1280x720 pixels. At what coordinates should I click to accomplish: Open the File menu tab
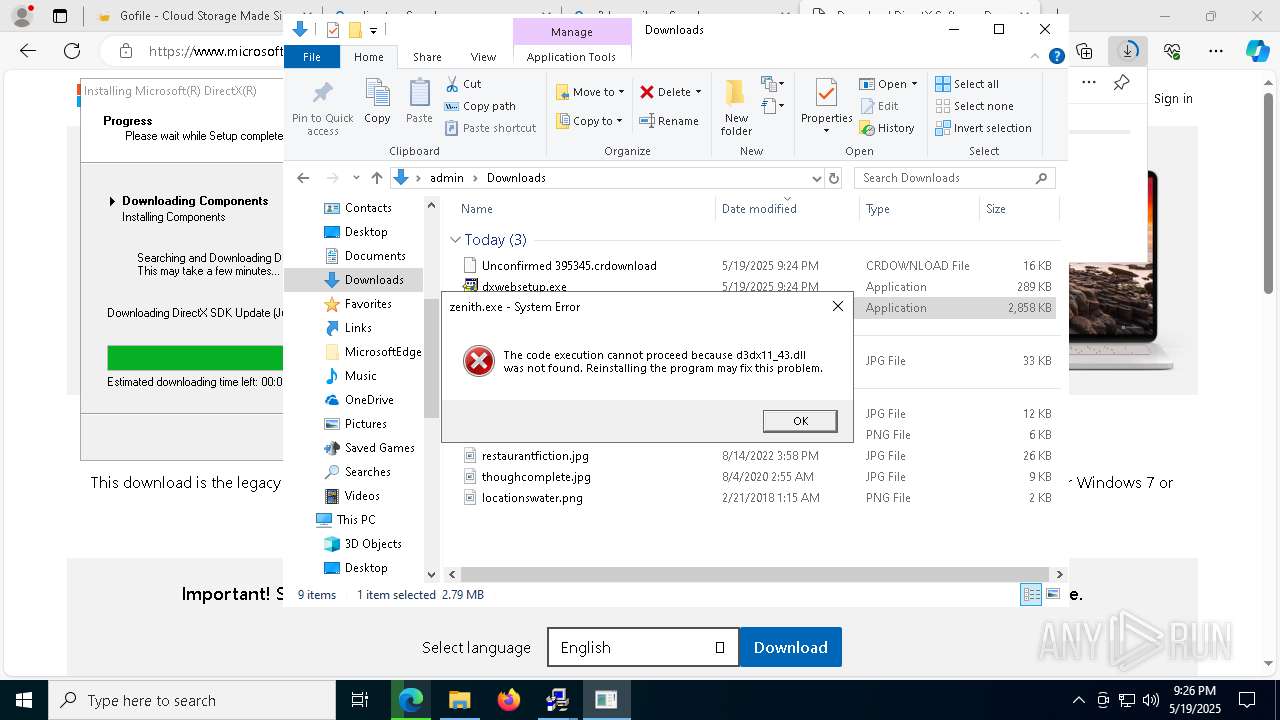(x=312, y=57)
